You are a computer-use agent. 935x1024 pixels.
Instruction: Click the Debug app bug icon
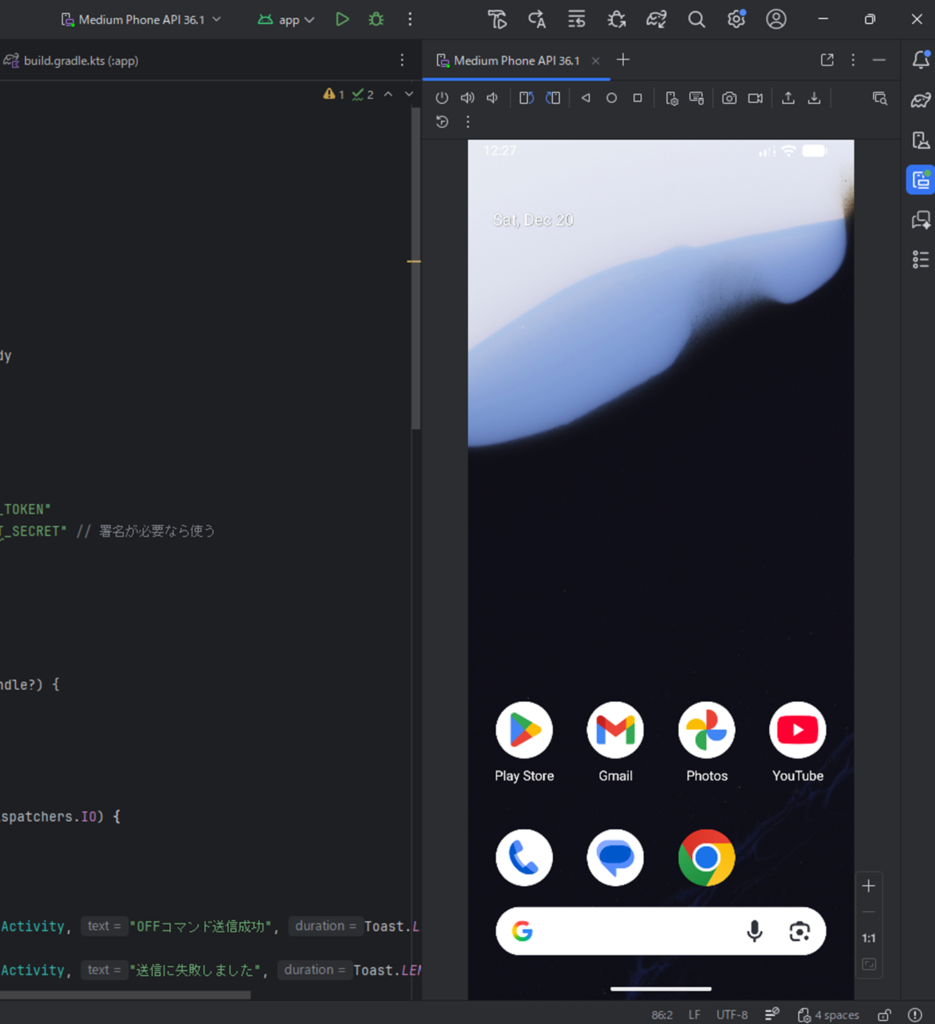pyautogui.click(x=376, y=20)
